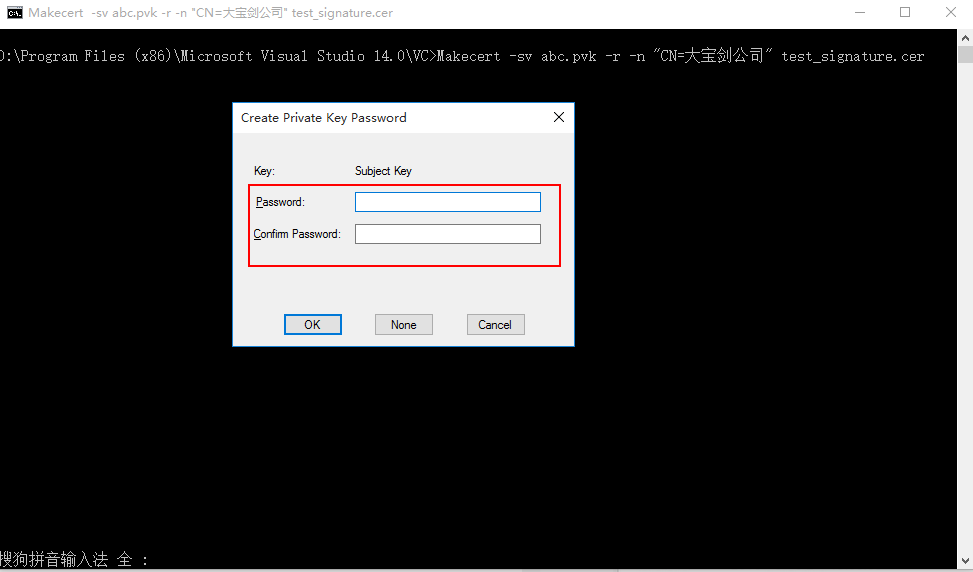Screen dimensions: 973x572
Task: Click the console scrollbar up arrow
Action: point(965,37)
